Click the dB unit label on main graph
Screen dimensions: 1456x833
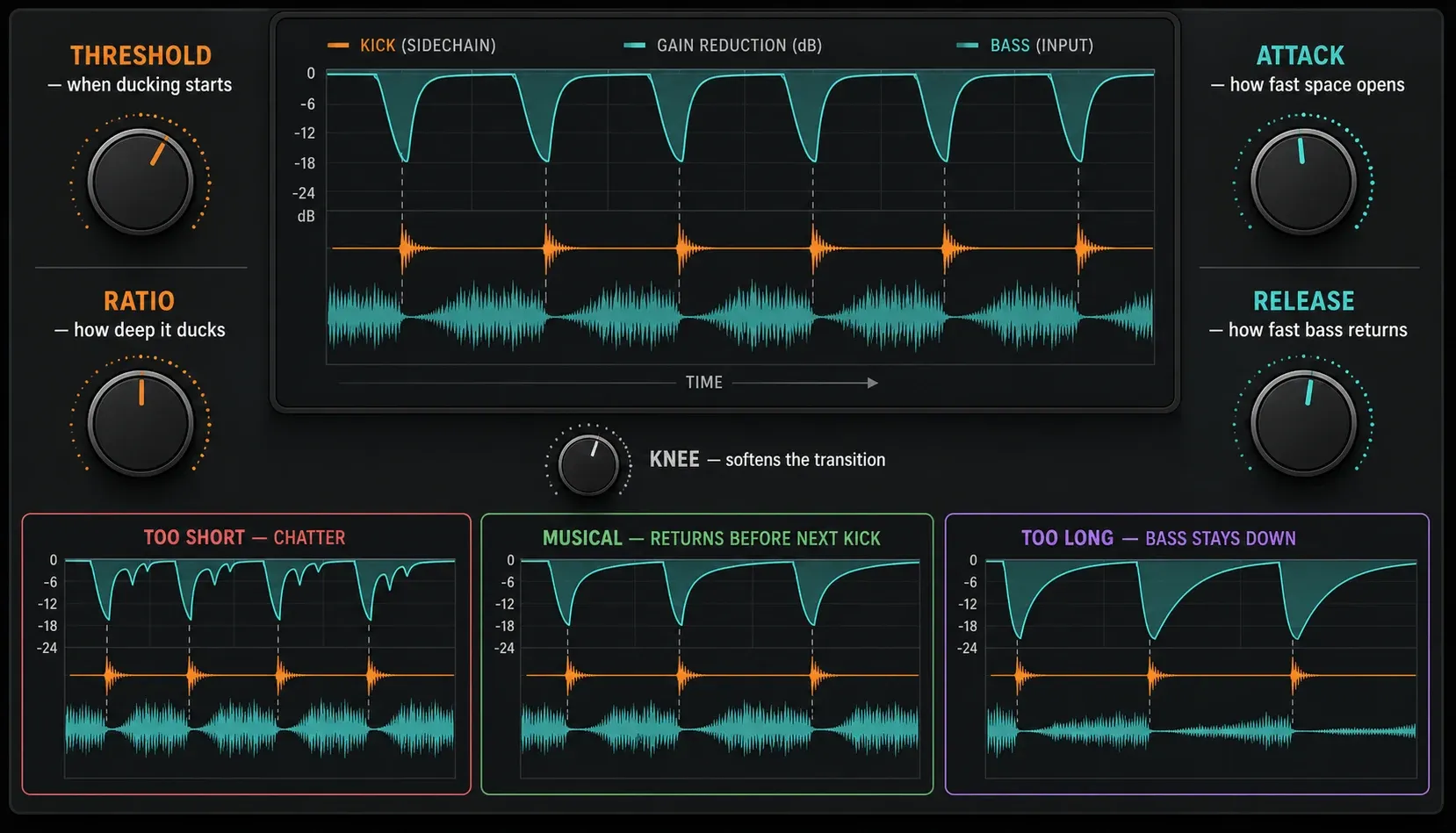(306, 216)
